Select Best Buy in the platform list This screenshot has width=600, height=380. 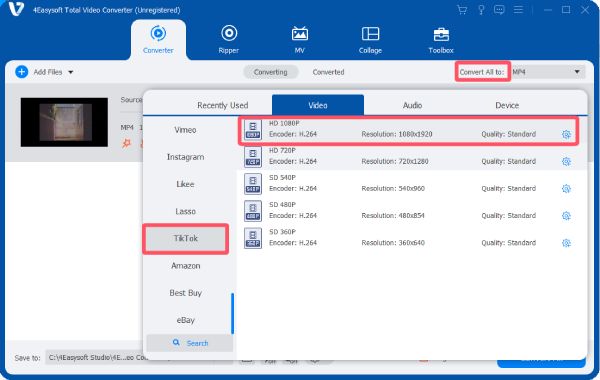(186, 293)
